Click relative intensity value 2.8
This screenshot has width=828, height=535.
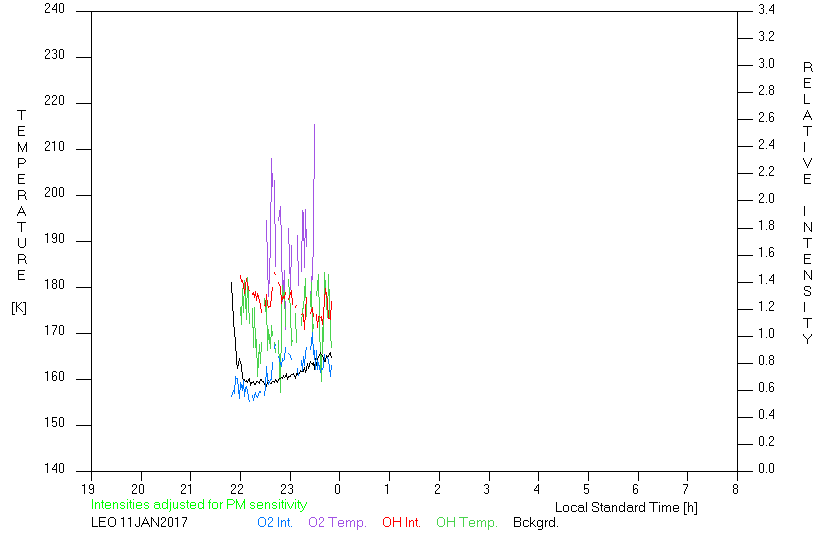(x=766, y=90)
